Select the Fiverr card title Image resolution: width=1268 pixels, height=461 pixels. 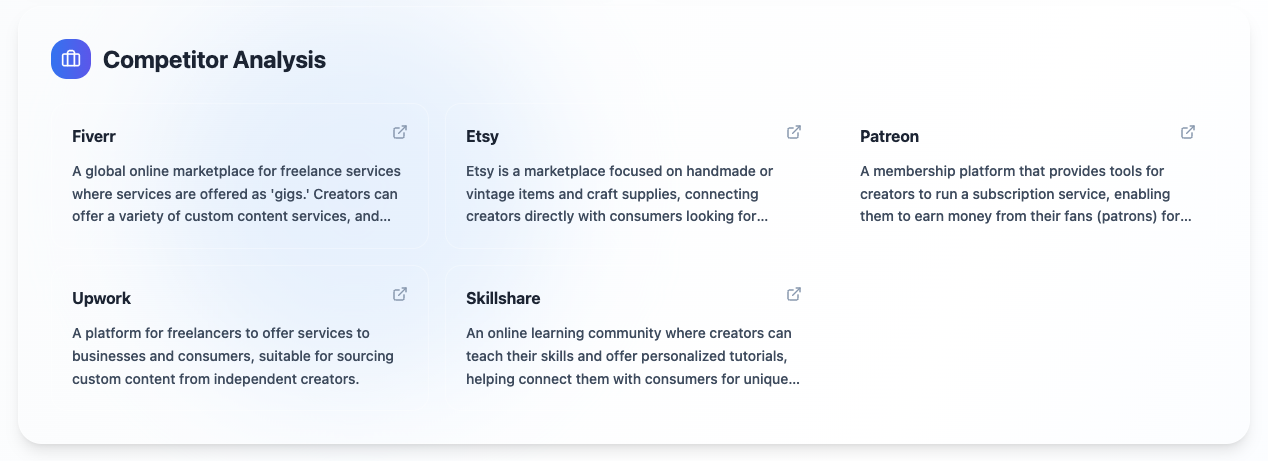(x=94, y=136)
